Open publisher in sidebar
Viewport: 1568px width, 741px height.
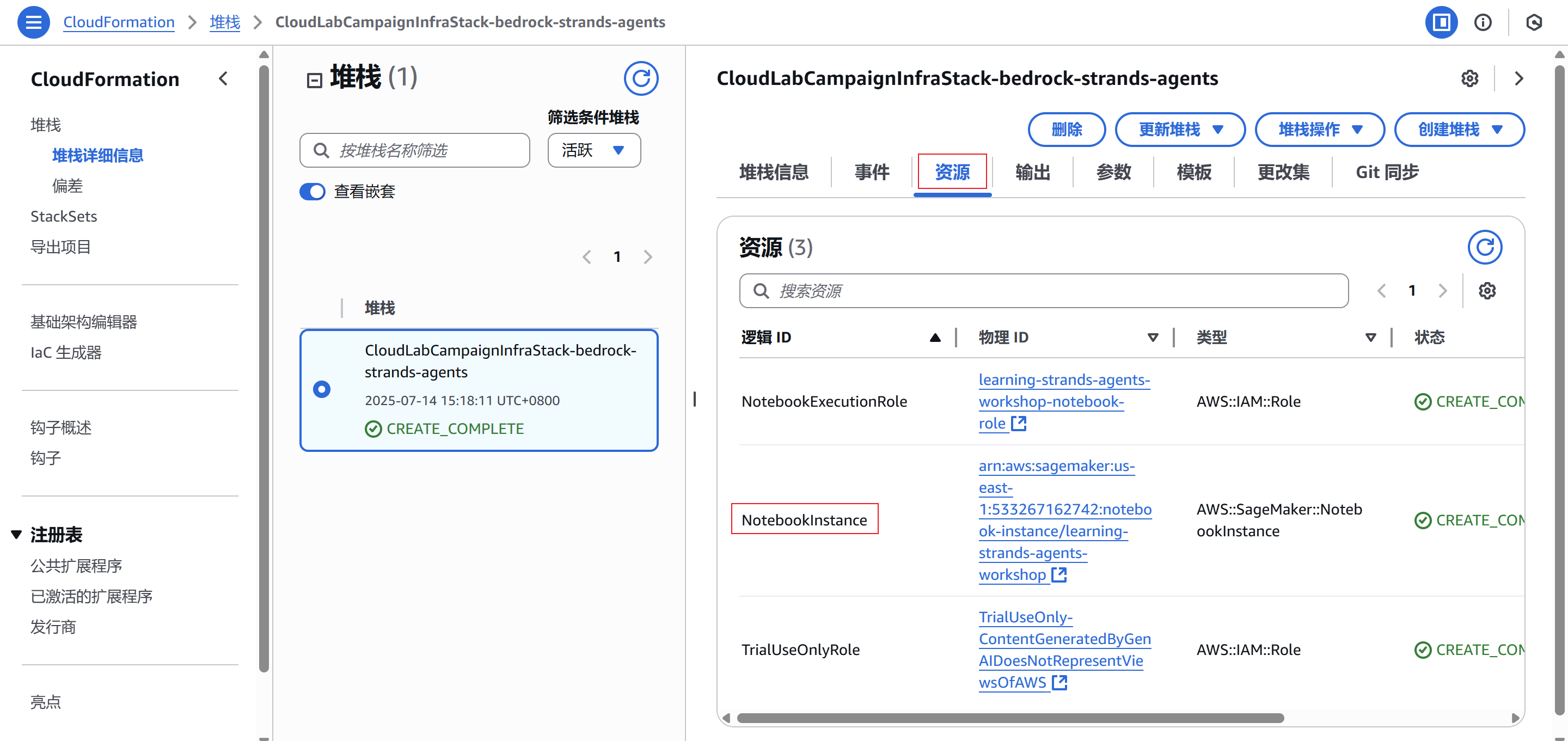tap(53, 627)
